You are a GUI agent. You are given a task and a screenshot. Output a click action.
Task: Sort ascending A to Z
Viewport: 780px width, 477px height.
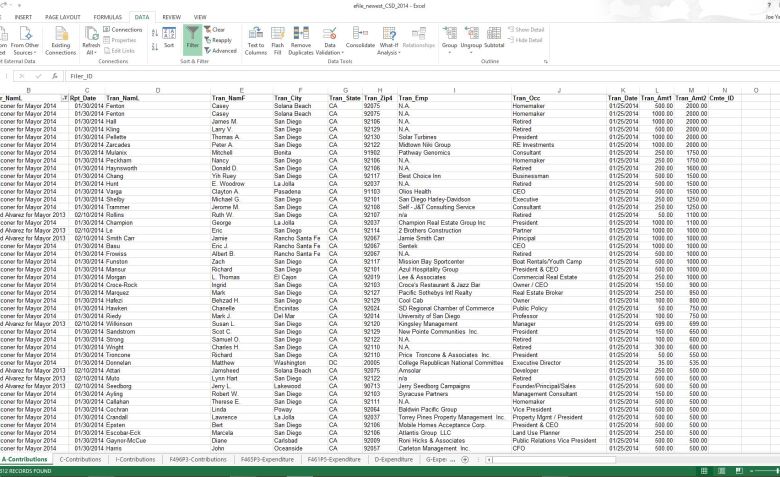click(x=155, y=33)
